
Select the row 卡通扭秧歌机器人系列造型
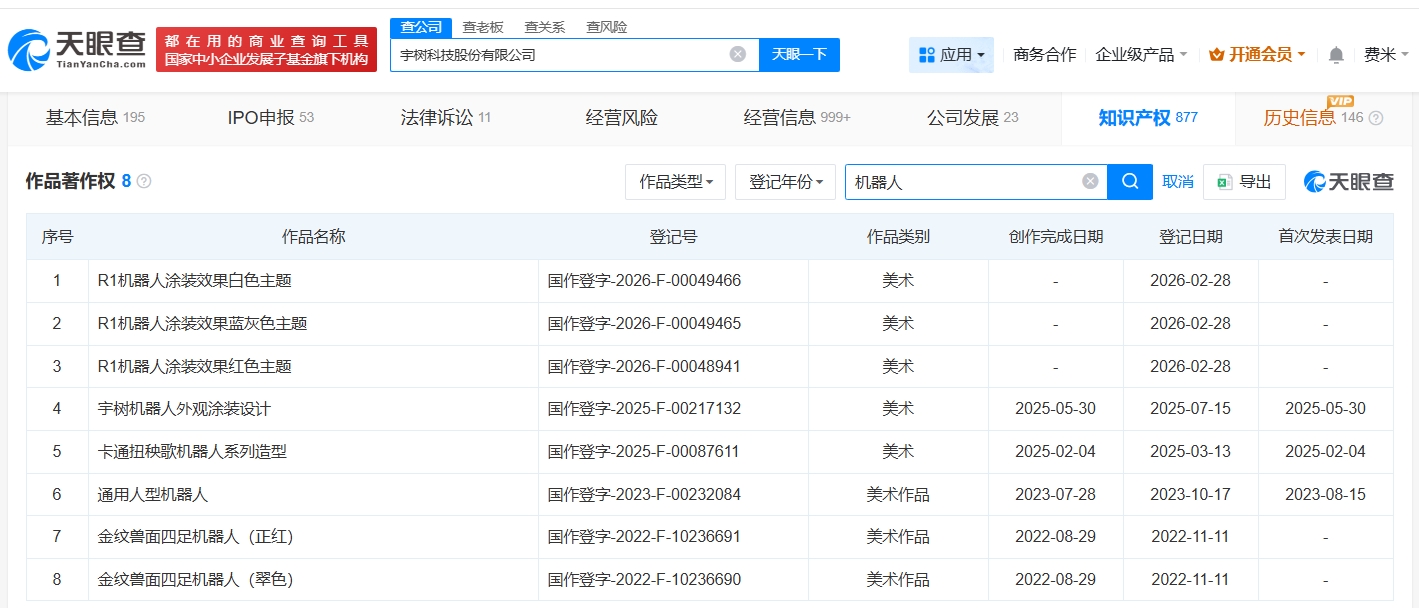point(709,452)
